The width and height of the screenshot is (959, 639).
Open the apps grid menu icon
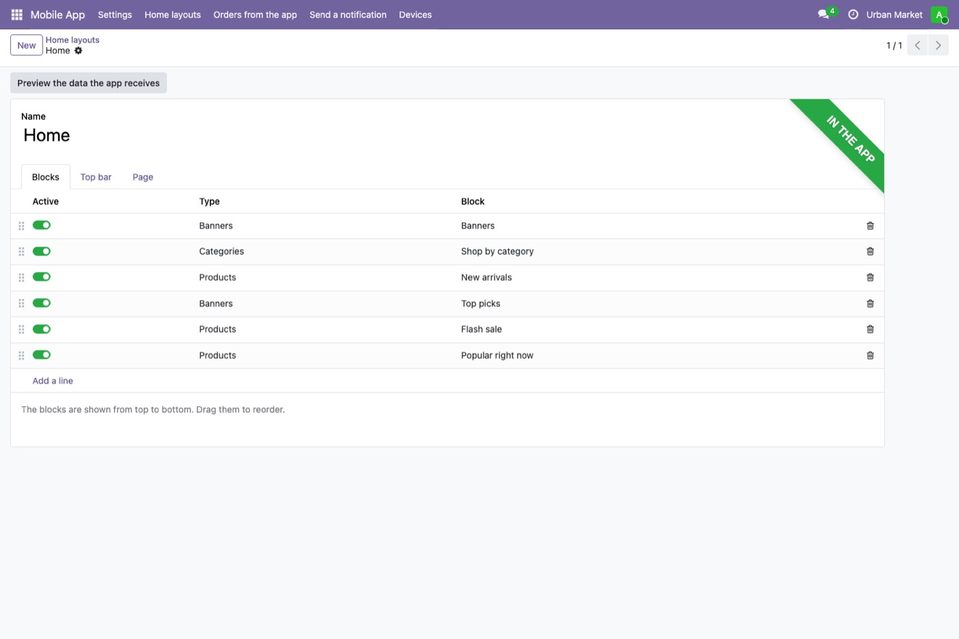(x=17, y=14)
